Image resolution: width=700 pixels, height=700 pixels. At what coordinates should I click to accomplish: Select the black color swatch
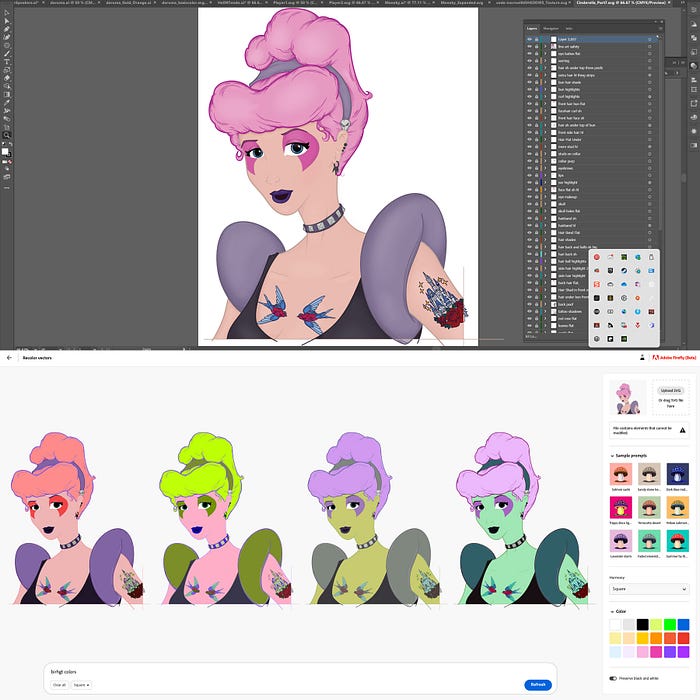point(642,624)
